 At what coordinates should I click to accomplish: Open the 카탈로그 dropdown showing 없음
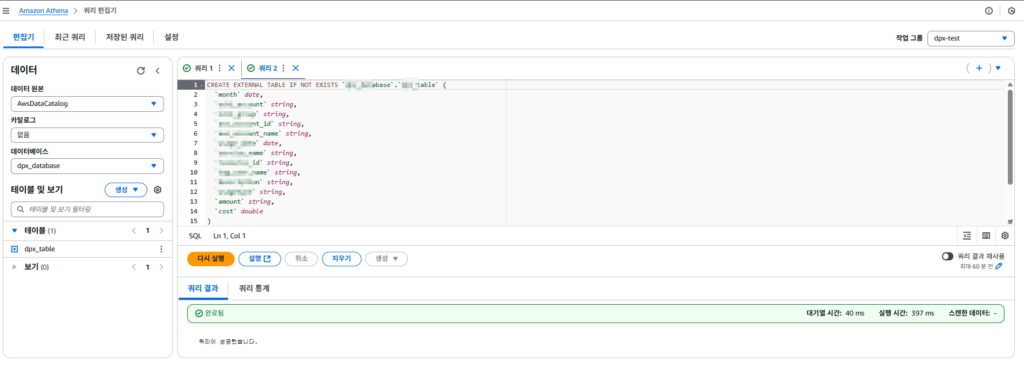[88, 134]
